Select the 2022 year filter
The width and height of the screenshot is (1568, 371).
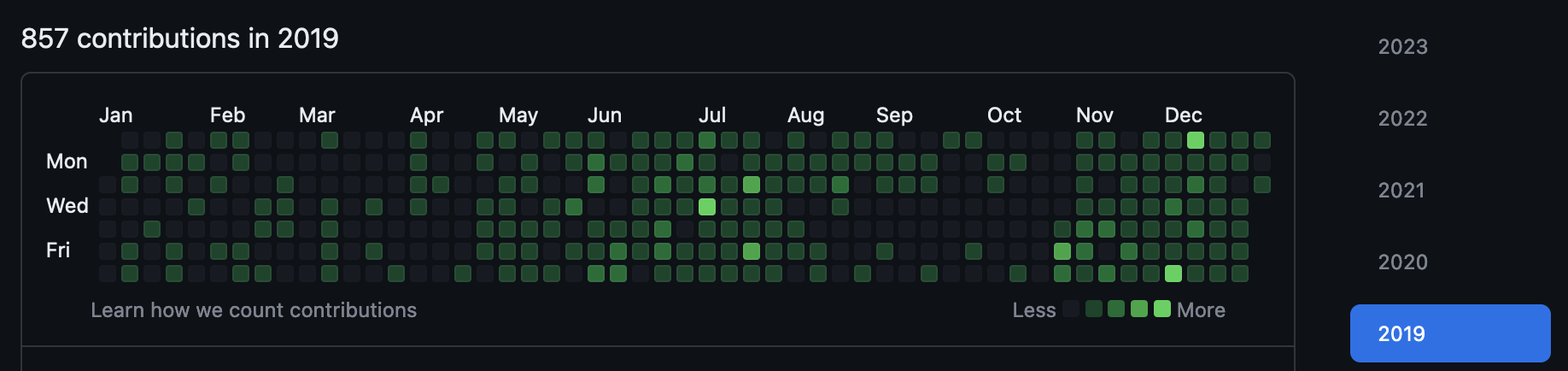[1402, 118]
